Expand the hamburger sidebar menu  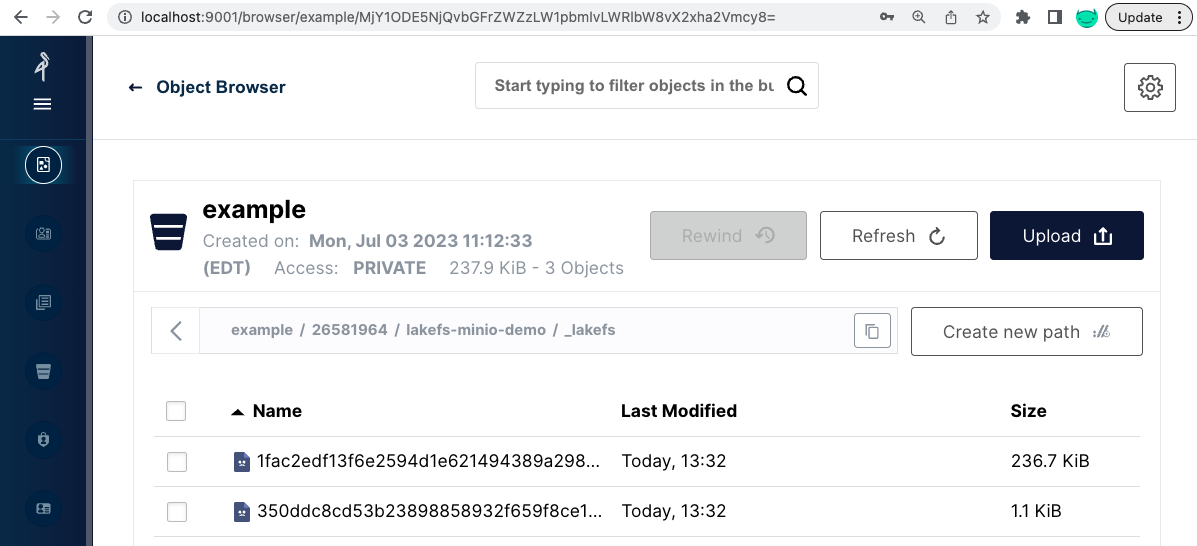pos(43,104)
